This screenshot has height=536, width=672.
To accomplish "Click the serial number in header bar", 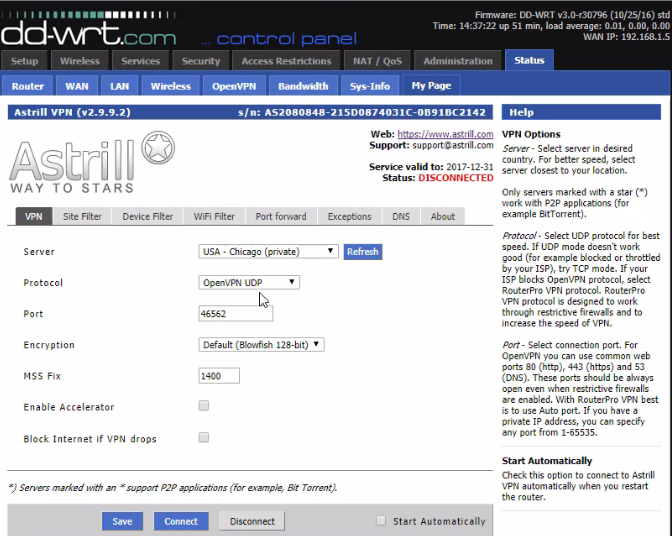I will coord(362,113).
